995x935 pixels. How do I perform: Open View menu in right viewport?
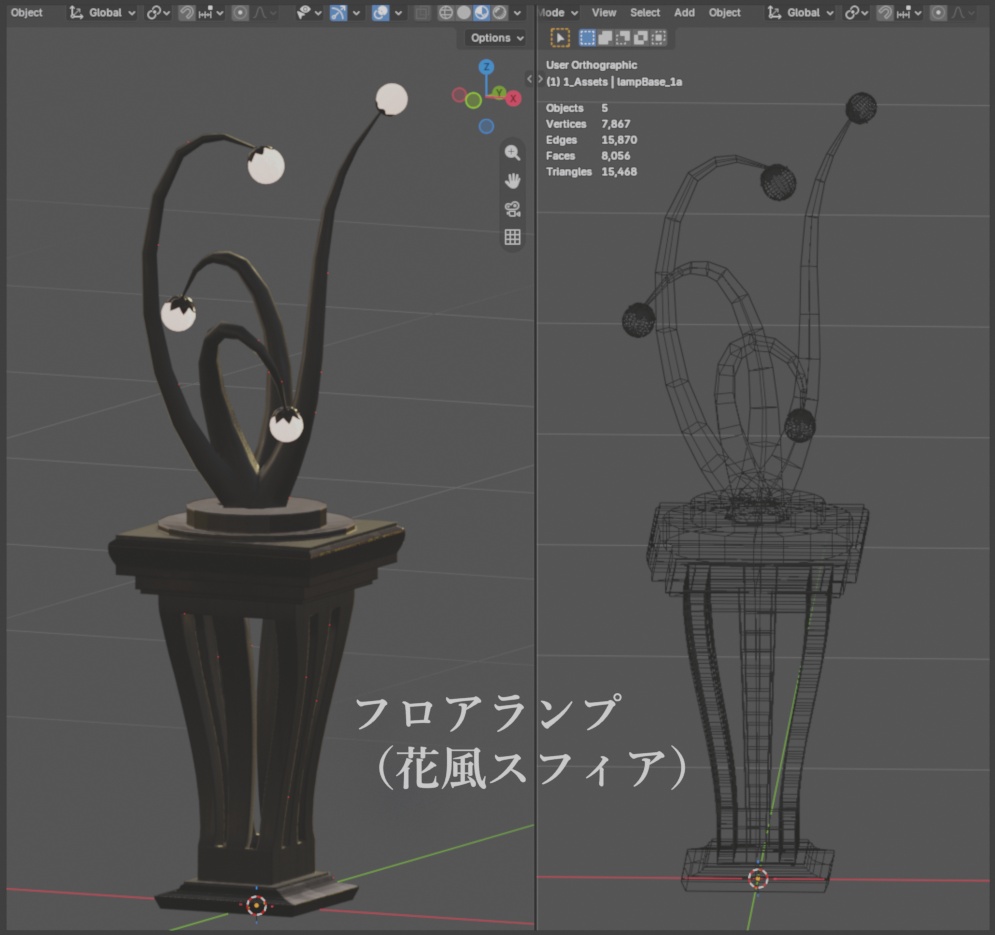(603, 13)
